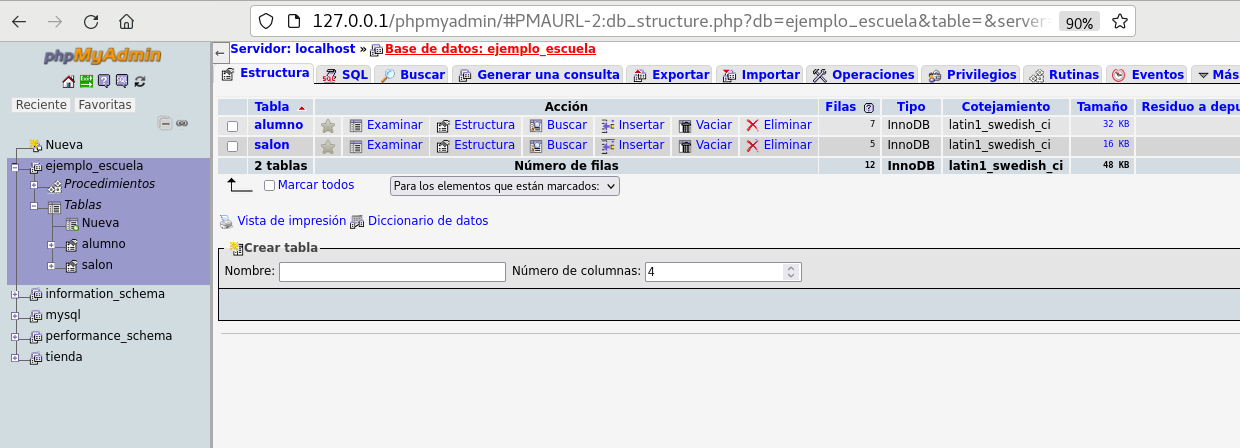This screenshot has width=1240, height=448.
Task: Click the browser page reload button
Action: coord(91,21)
